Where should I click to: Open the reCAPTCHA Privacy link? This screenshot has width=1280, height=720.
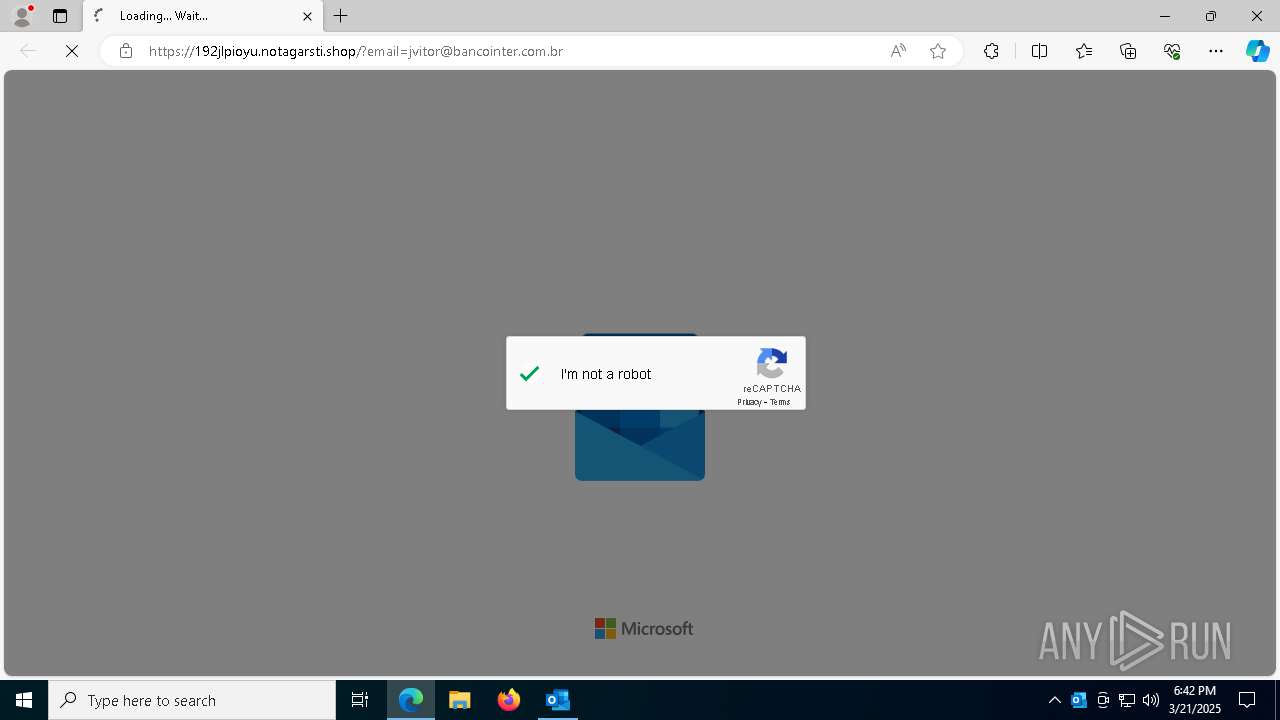(749, 402)
